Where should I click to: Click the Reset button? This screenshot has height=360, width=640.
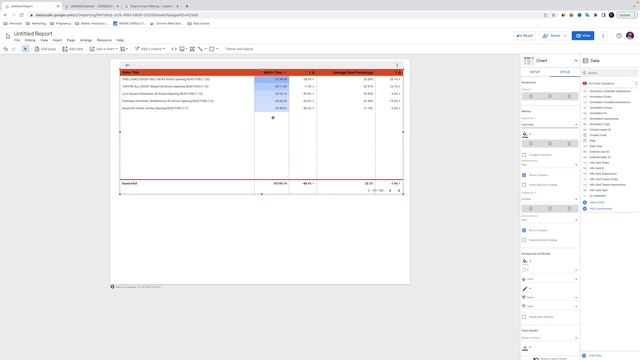[525, 36]
